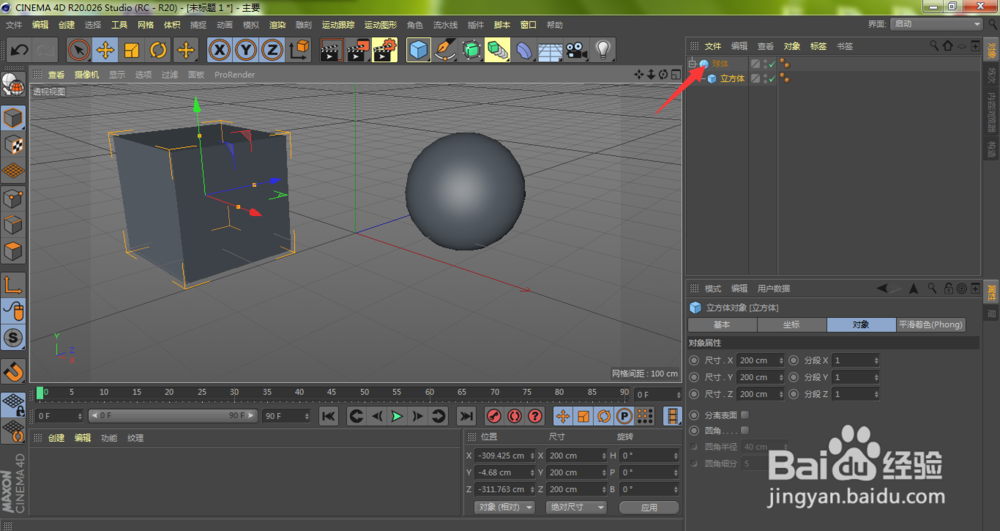Add a Cube primitive from toolbar

(418, 50)
